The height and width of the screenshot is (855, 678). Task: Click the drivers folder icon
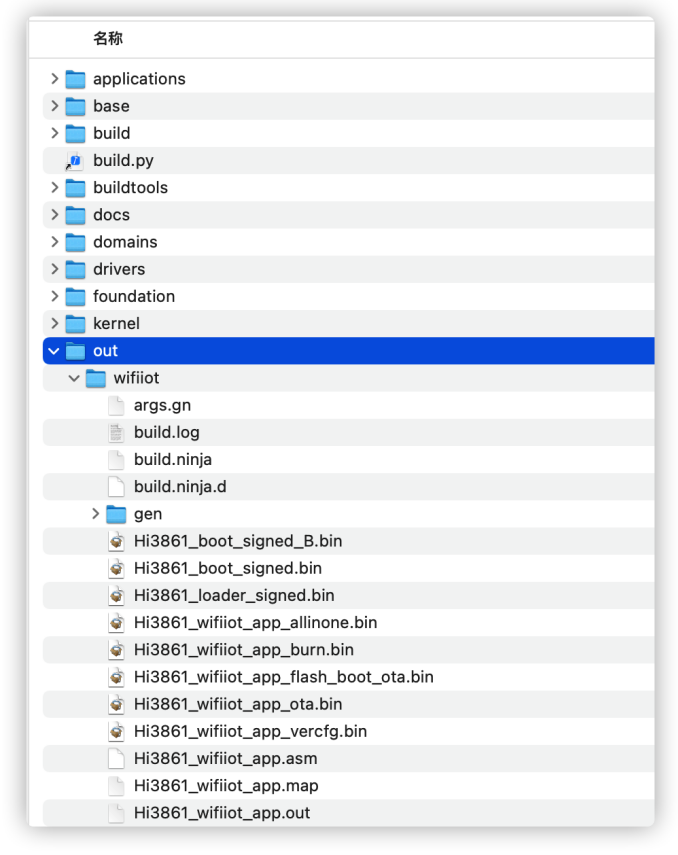point(75,269)
